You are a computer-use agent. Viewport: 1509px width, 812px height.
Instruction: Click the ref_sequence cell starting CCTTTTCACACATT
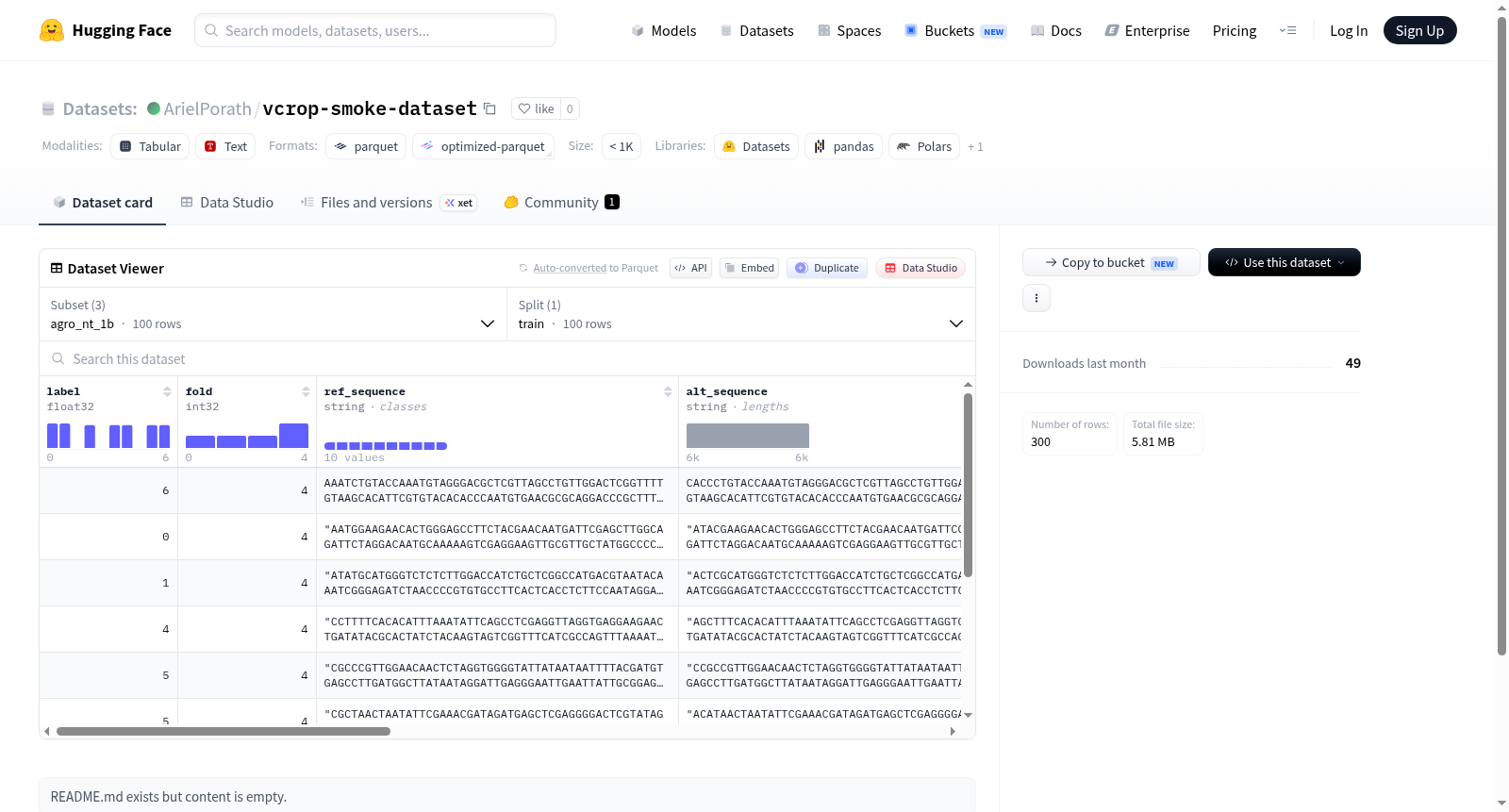point(497,629)
